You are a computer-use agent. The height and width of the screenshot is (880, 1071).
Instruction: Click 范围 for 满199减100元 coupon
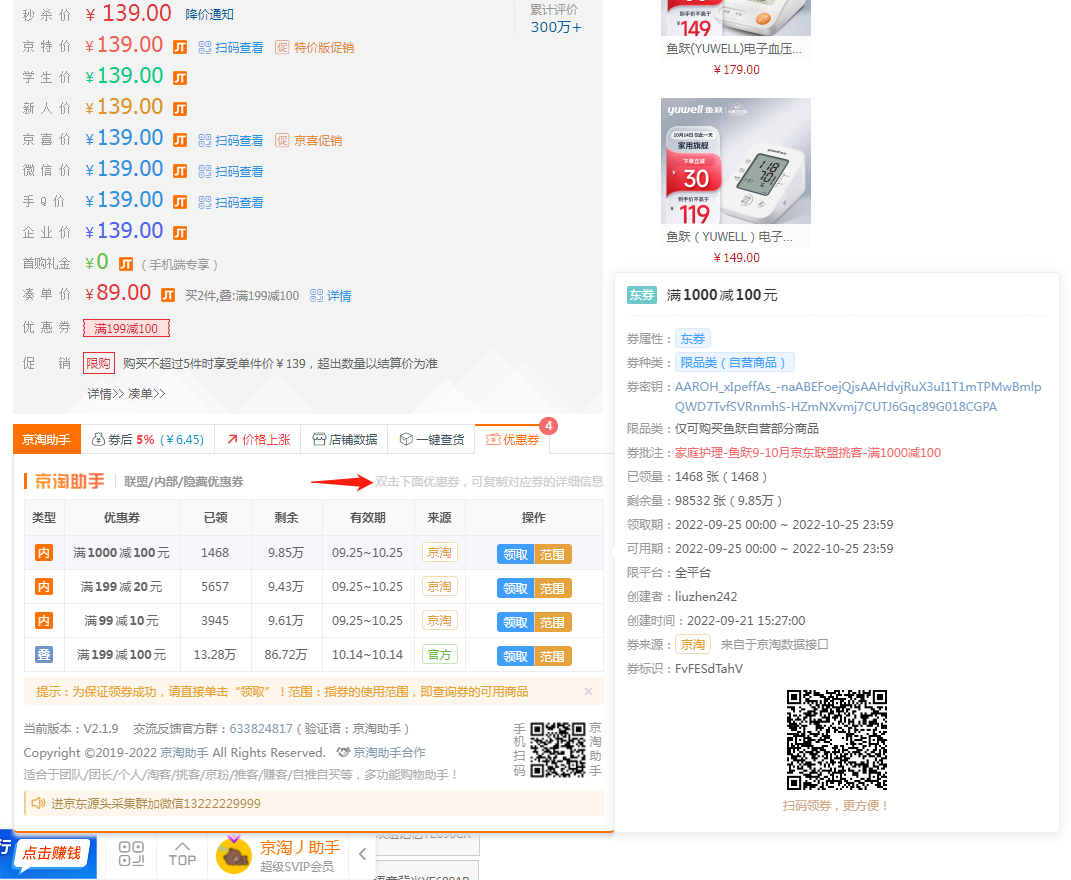point(553,657)
